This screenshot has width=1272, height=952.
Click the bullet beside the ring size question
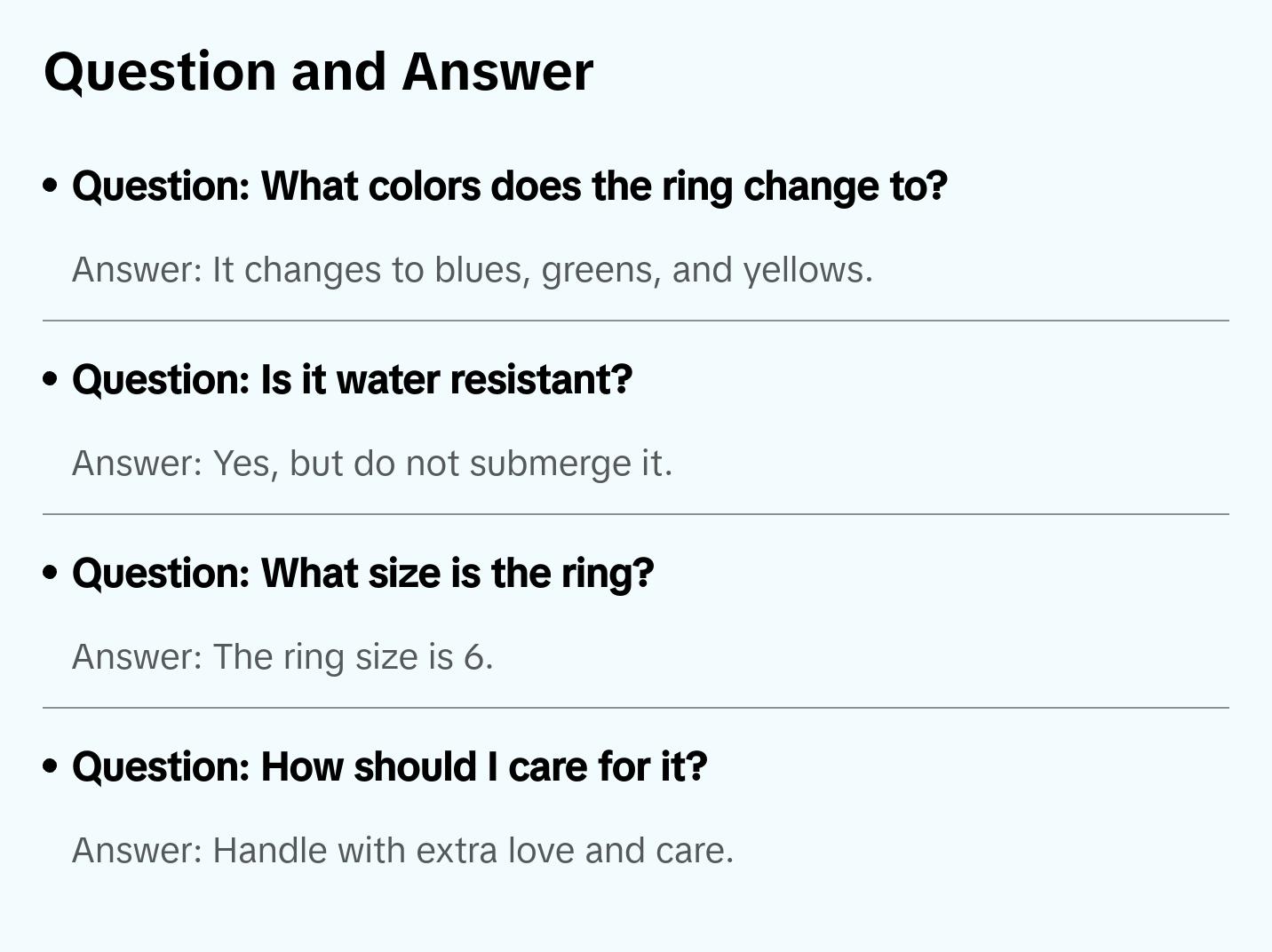[x=51, y=574]
